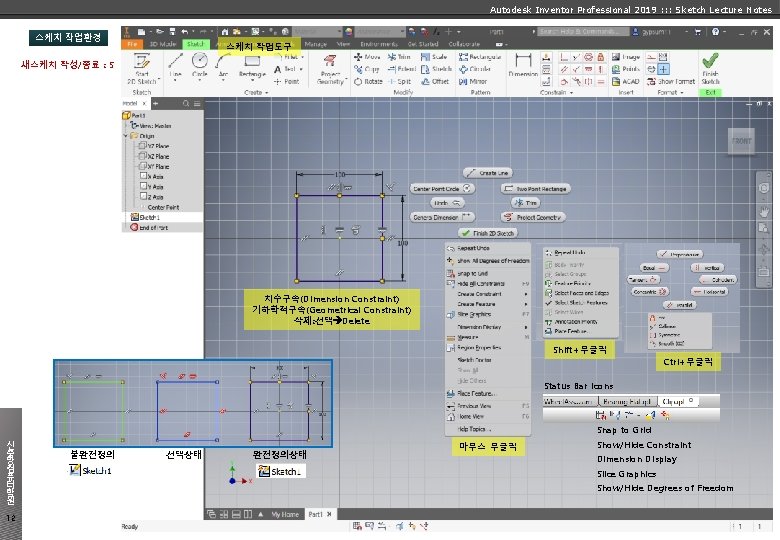The height and width of the screenshot is (540, 780).
Task: Click the Save icon in quick access toolbar
Action: coord(172,31)
